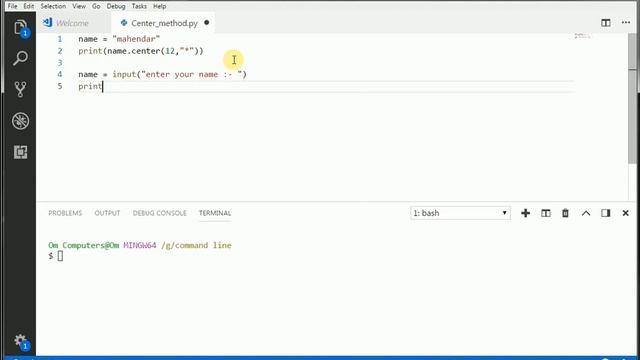Click the minimap code preview

(x=582, y=36)
